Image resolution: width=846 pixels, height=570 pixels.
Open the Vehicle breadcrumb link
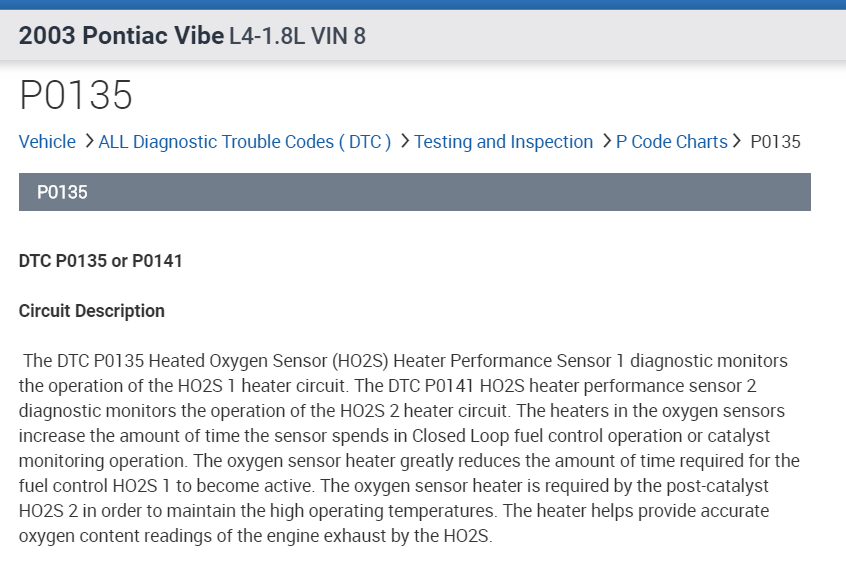tap(47, 142)
